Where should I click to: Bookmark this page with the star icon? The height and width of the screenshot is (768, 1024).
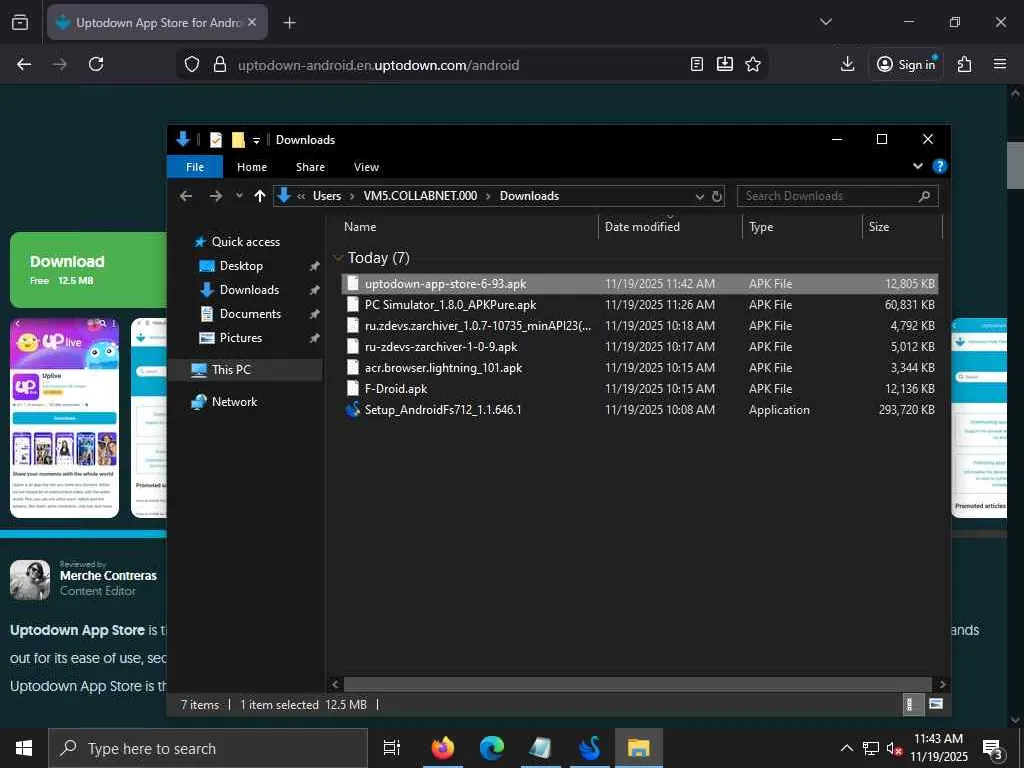click(x=753, y=64)
